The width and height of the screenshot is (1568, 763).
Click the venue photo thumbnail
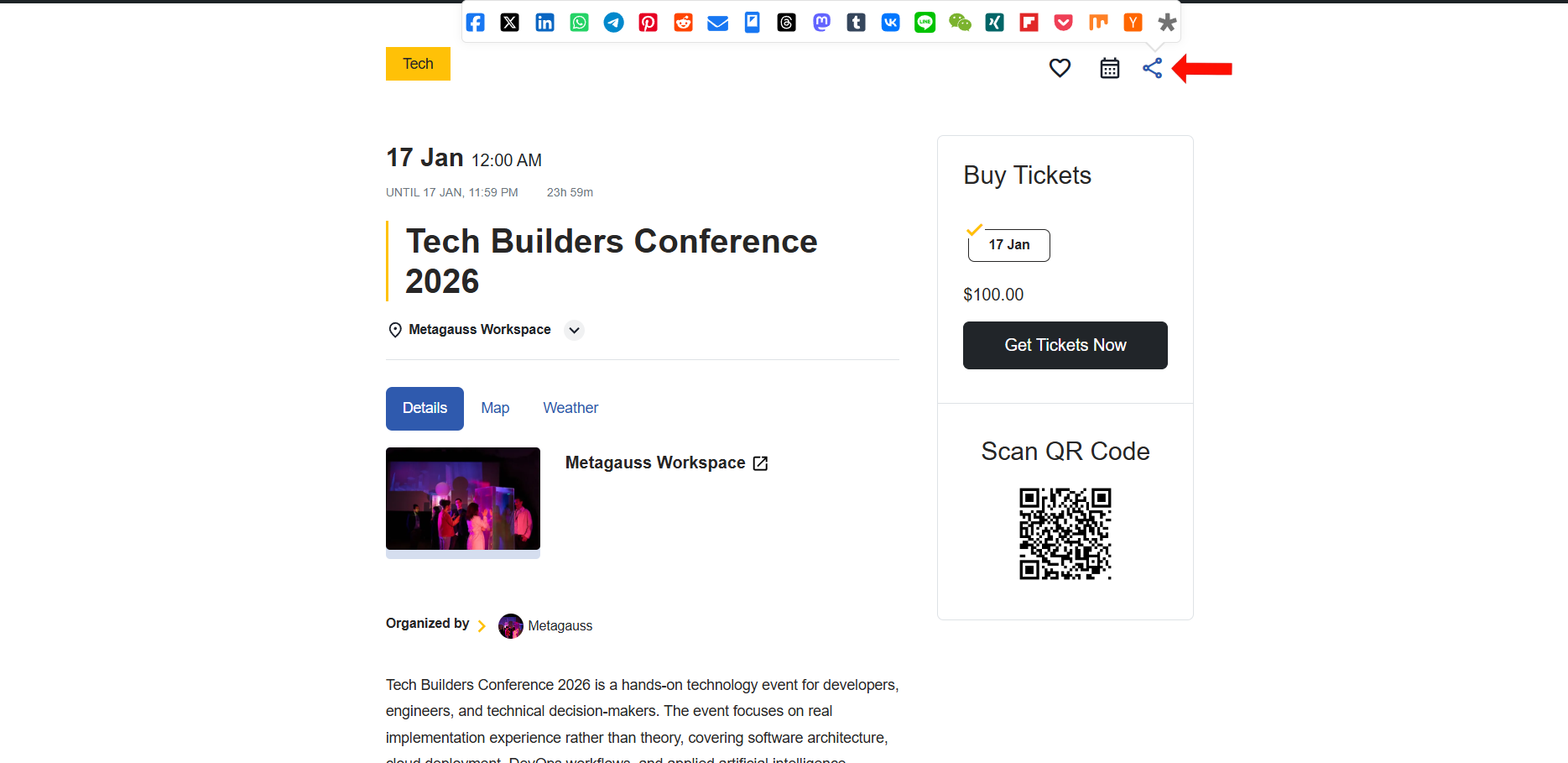point(463,499)
